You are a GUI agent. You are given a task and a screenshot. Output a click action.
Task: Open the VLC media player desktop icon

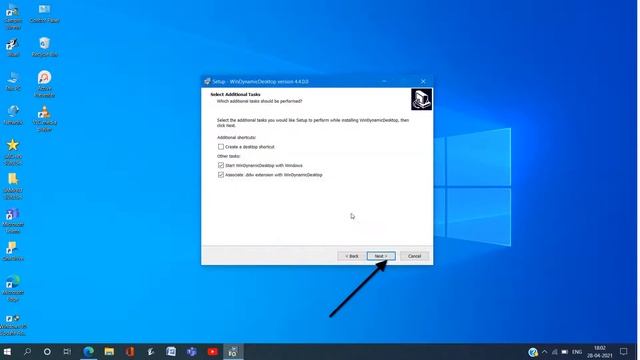click(x=44, y=118)
